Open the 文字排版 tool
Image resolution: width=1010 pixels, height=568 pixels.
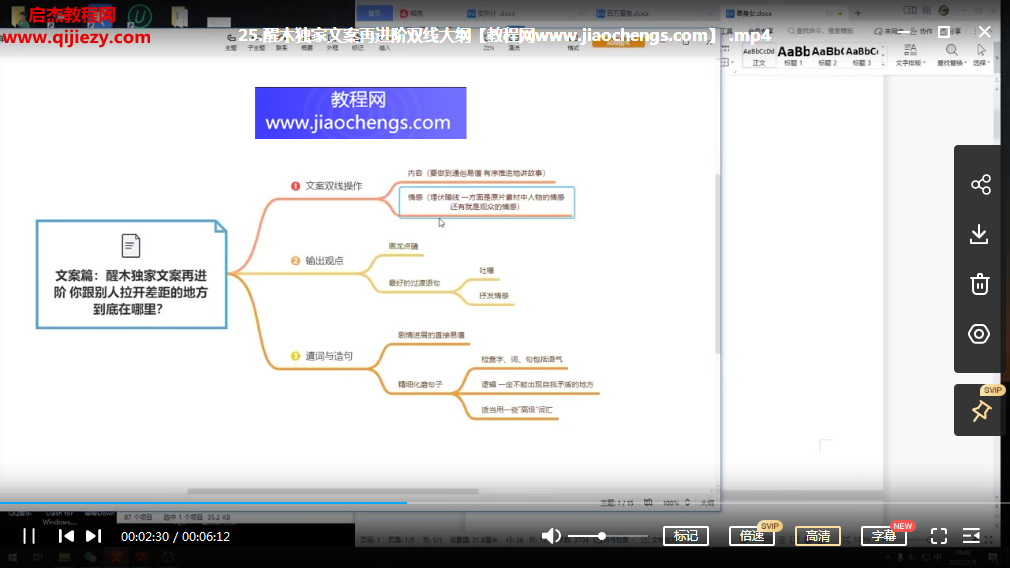tap(910, 55)
